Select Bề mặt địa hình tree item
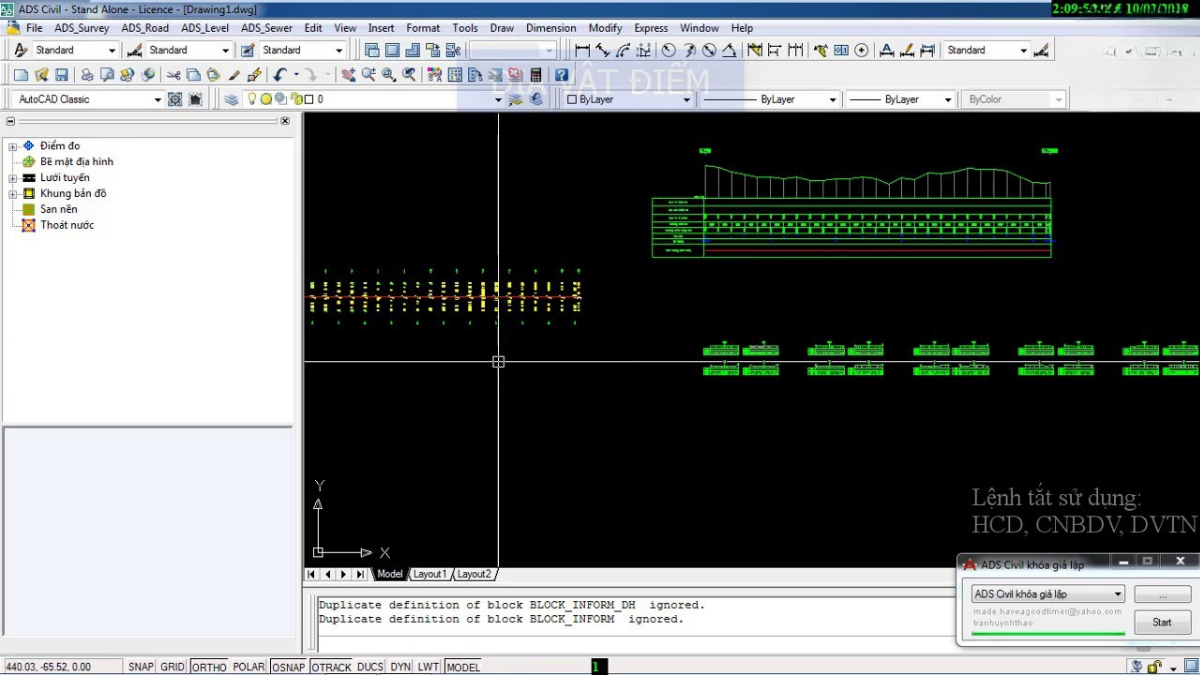Image resolution: width=1200 pixels, height=675 pixels. (x=77, y=162)
